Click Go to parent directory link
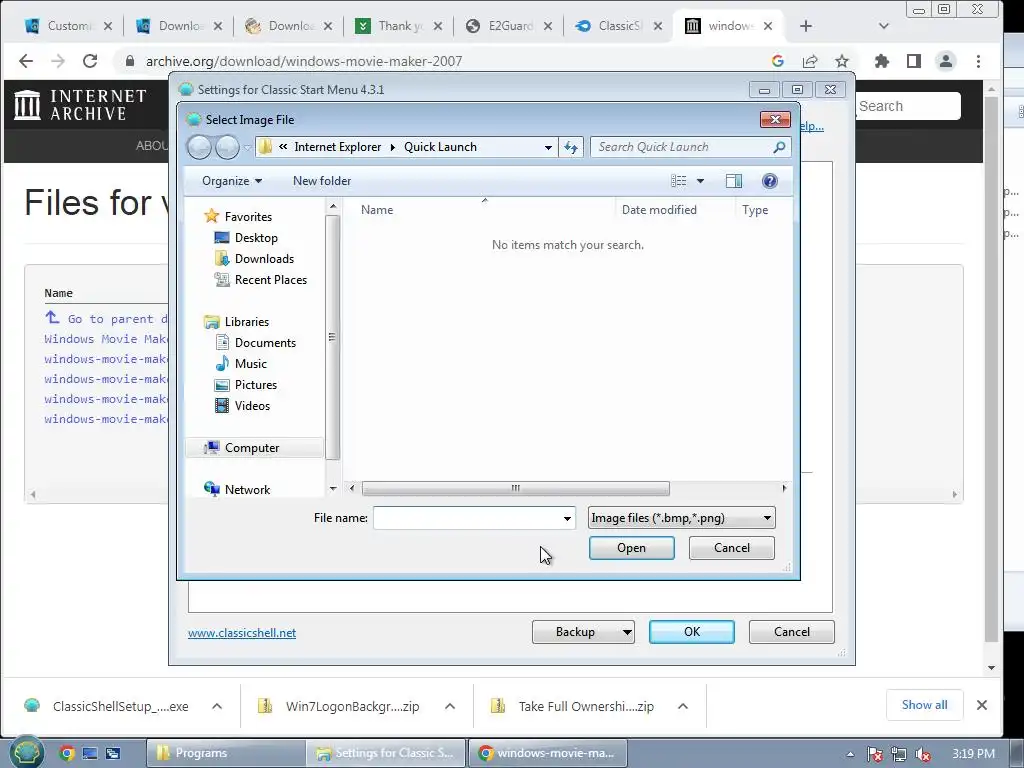This screenshot has height=768, width=1024. [x=106, y=319]
